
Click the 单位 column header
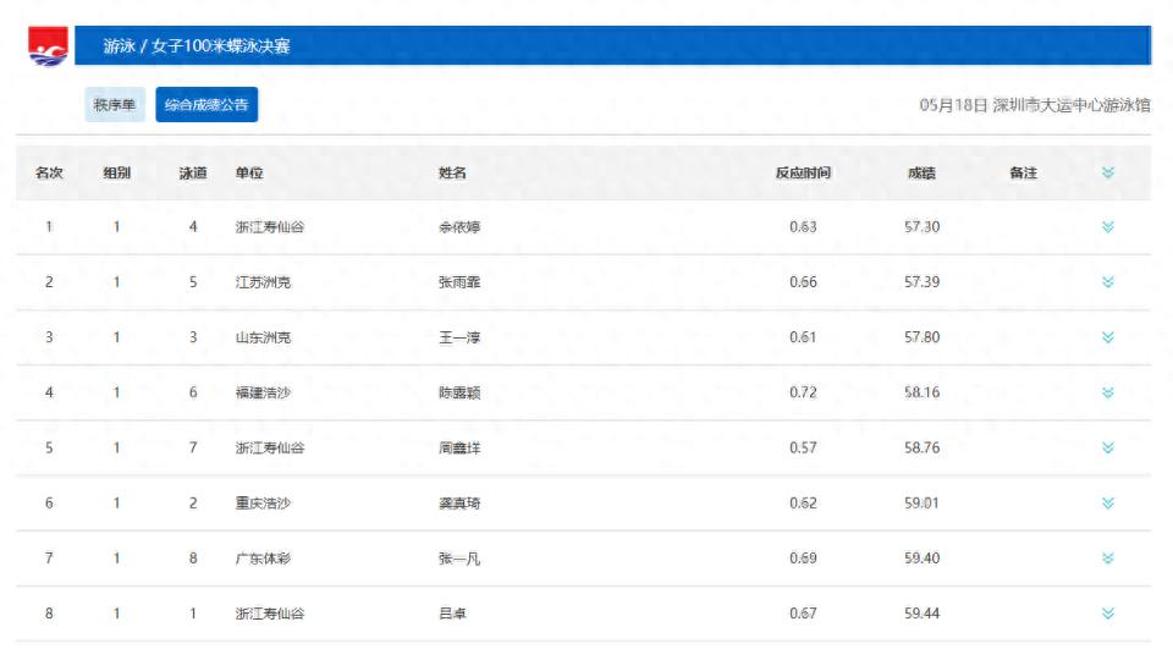click(x=249, y=173)
